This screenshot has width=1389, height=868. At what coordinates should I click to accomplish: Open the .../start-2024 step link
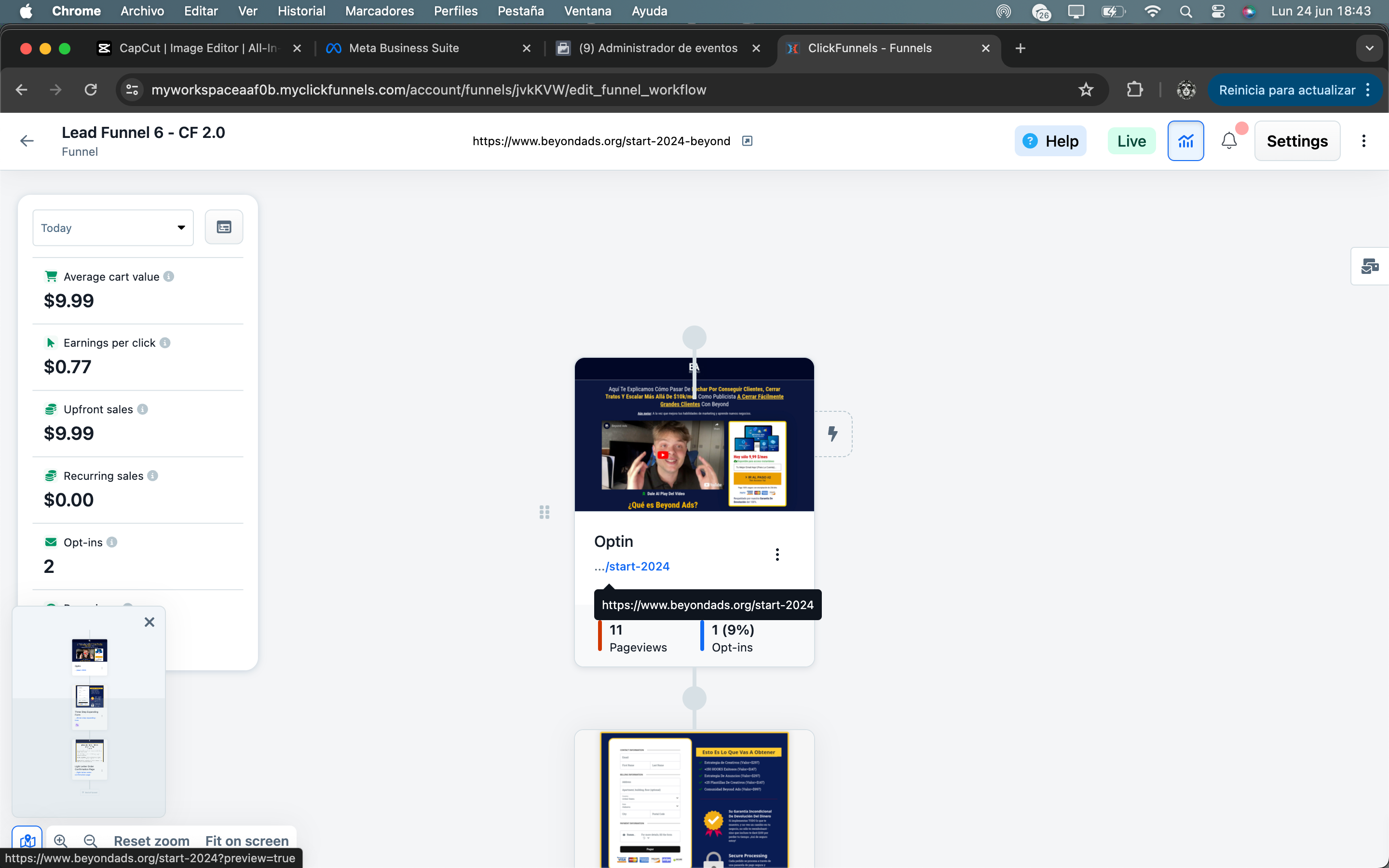coord(632,567)
